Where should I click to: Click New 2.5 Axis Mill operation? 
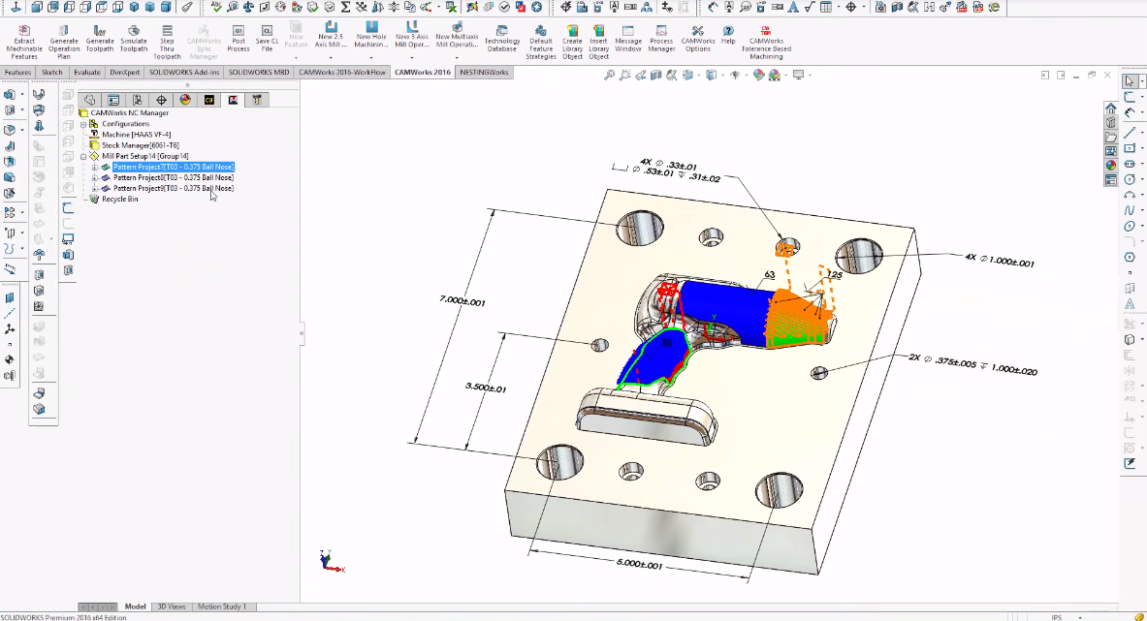[x=331, y=35]
